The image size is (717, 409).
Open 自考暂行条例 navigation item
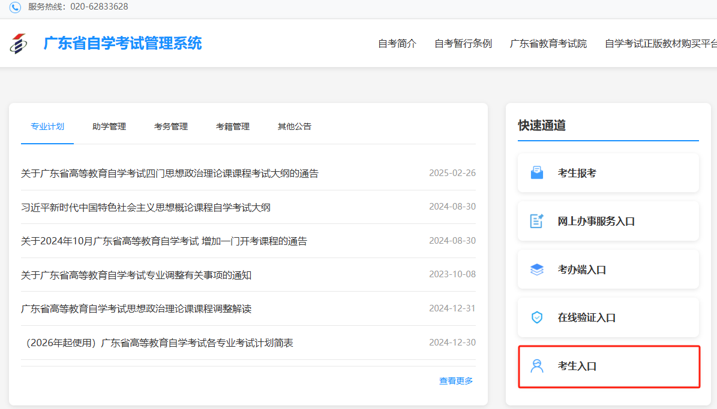463,44
